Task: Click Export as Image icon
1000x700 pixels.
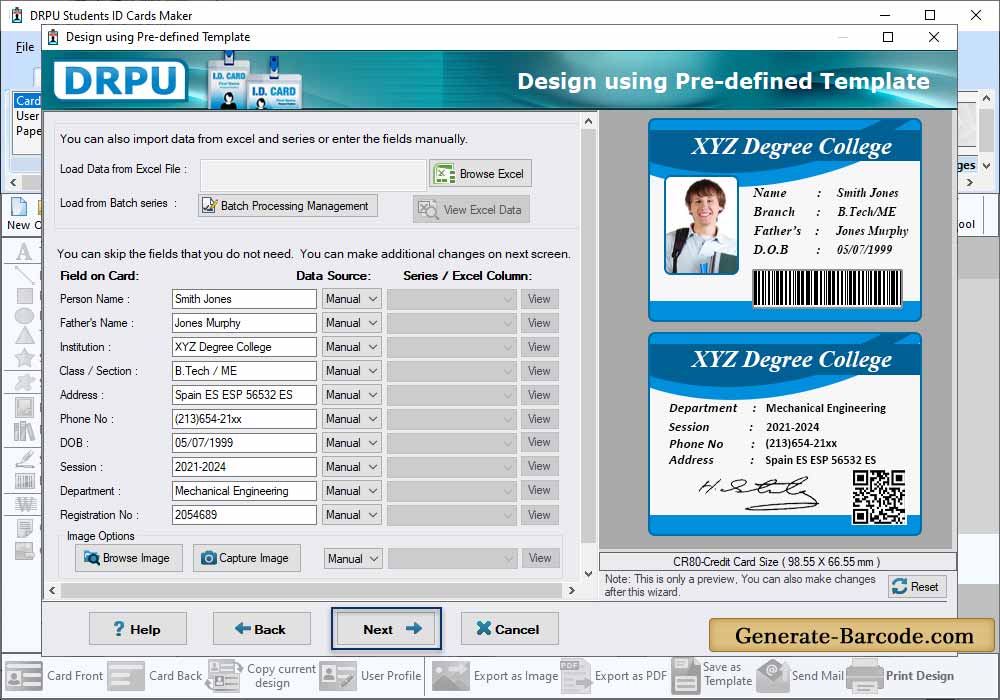Action: 450,676
